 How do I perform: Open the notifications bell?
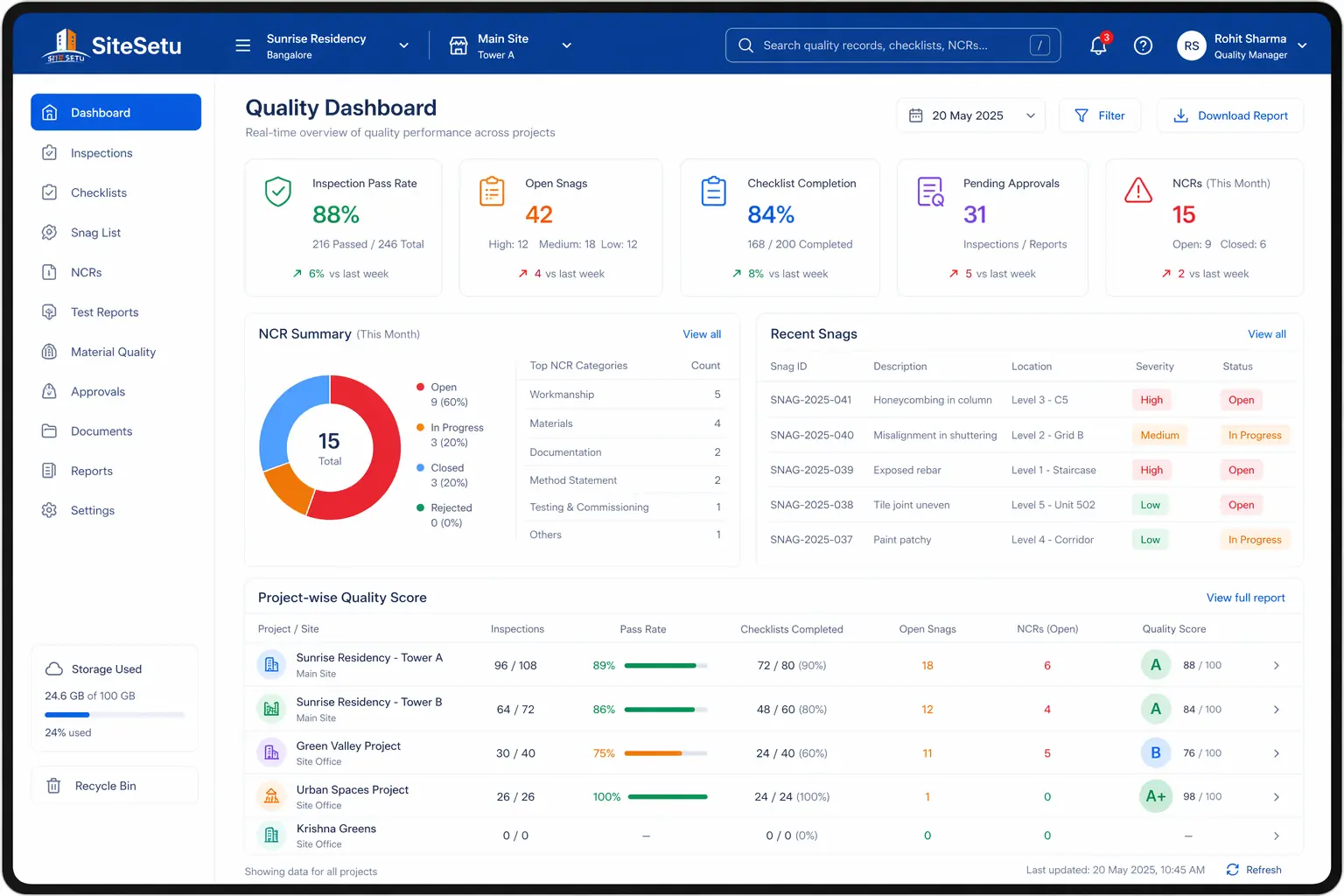point(1098,45)
